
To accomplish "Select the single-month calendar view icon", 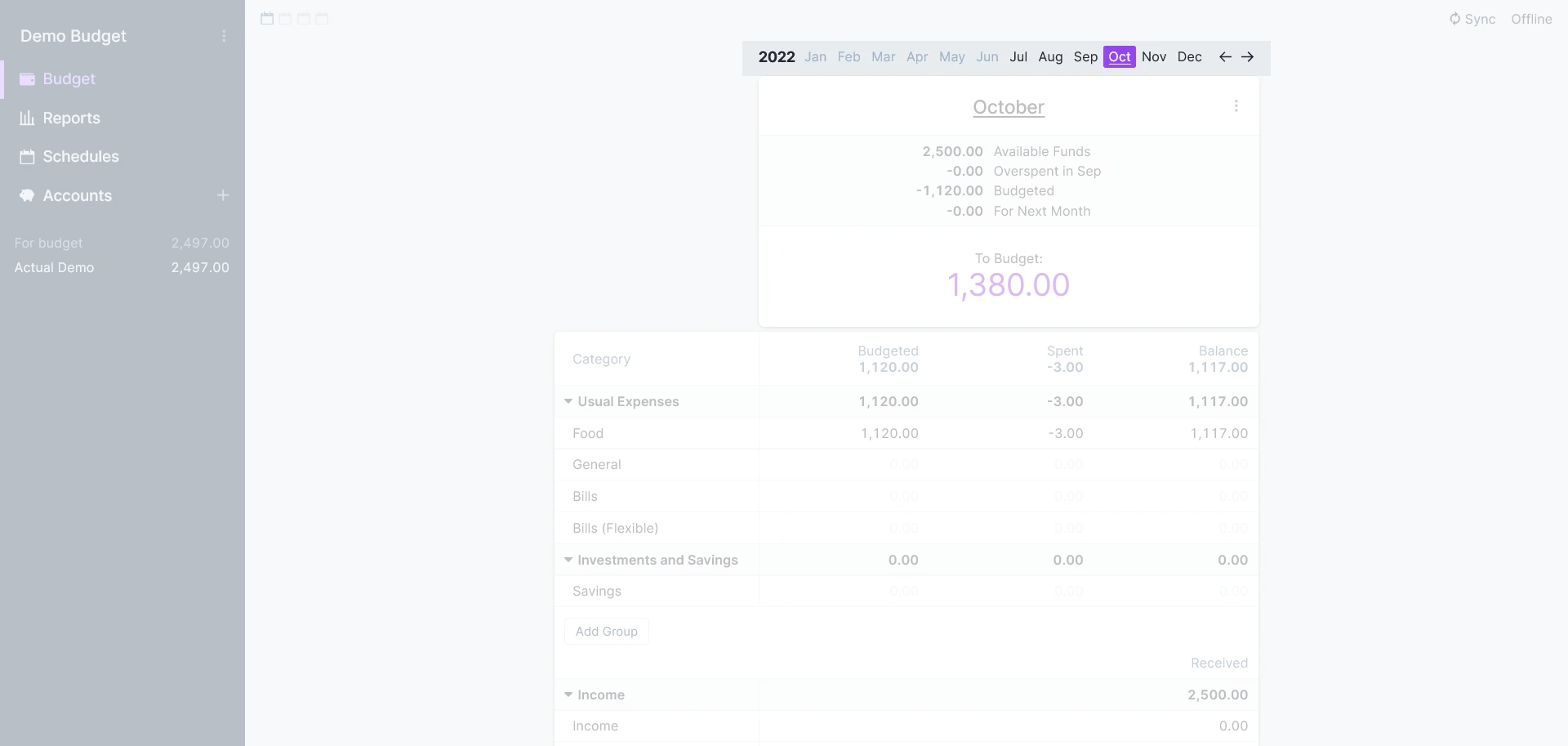I will click(267, 19).
